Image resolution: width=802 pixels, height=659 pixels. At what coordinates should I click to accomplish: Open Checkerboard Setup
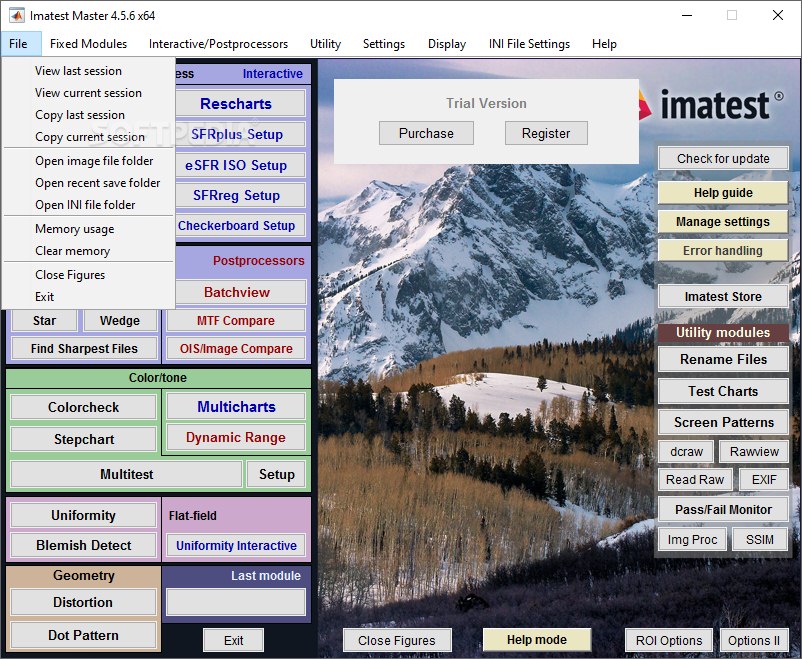tap(240, 225)
